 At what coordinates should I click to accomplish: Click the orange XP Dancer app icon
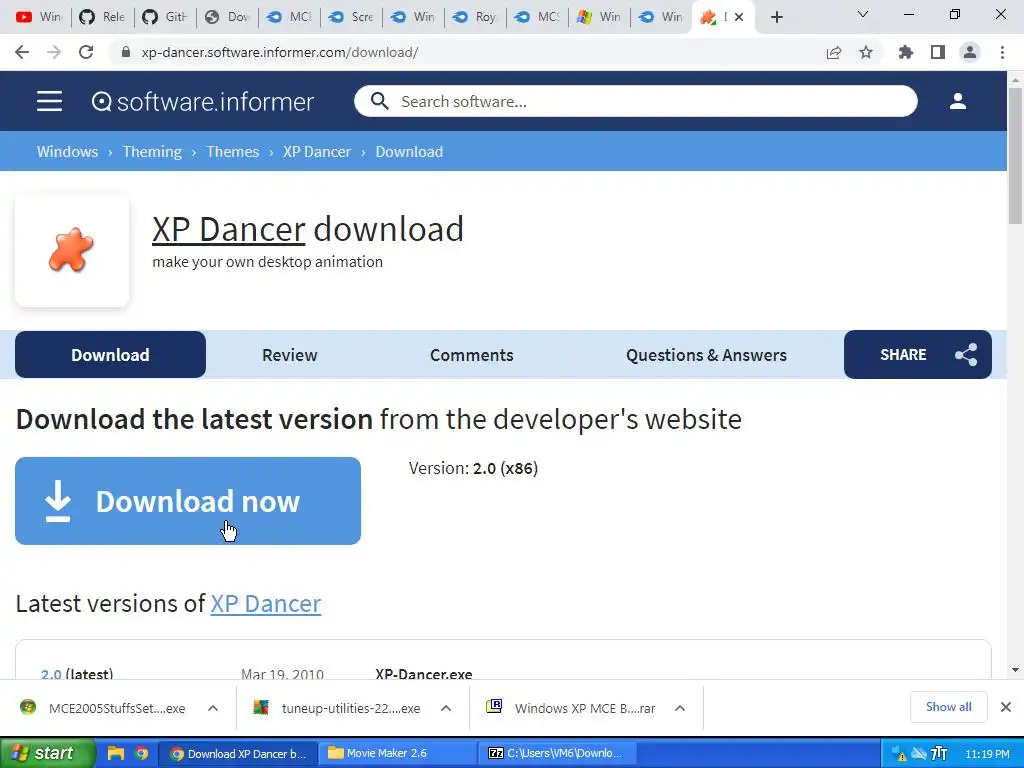[x=72, y=251]
